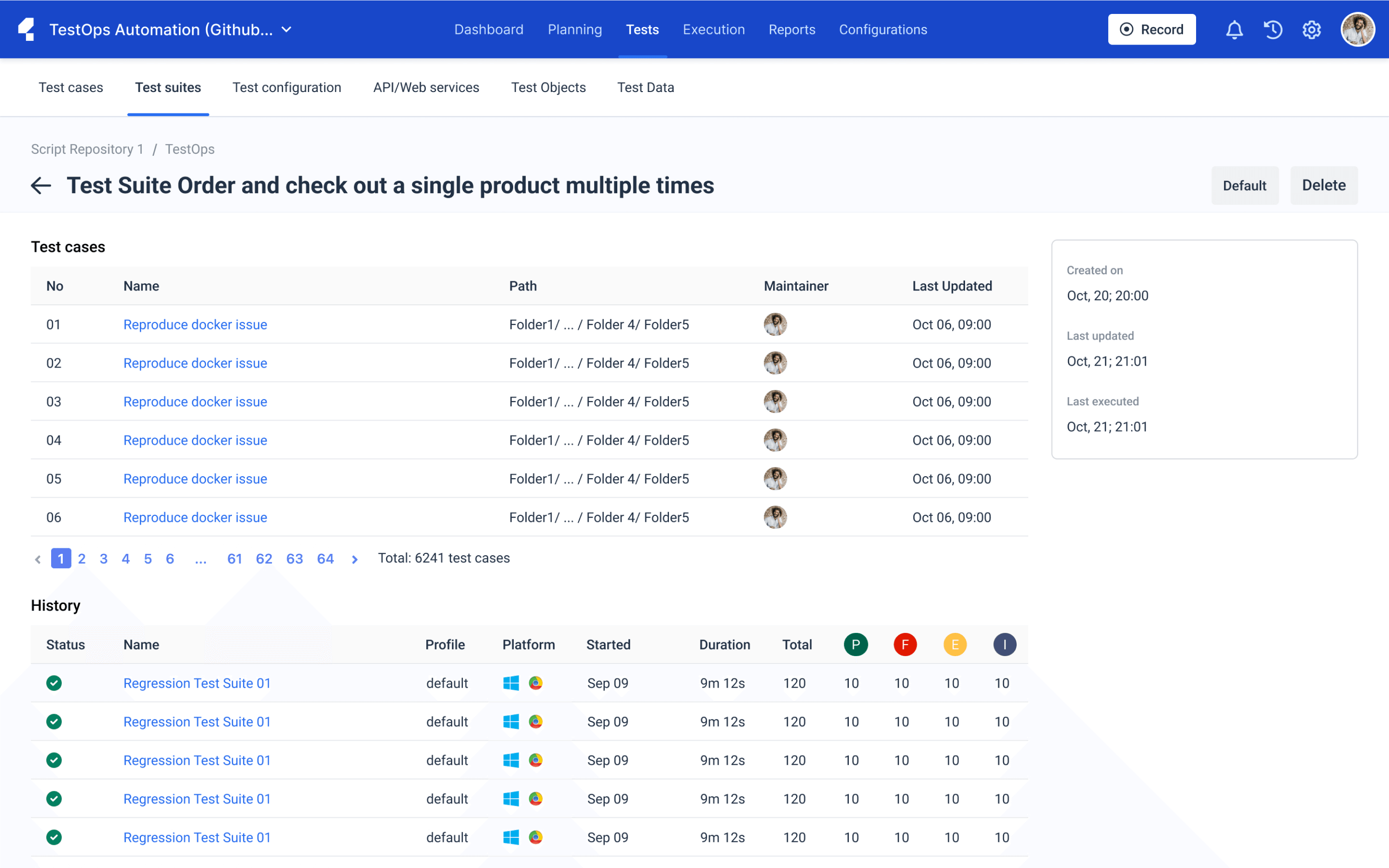Image resolution: width=1389 pixels, height=868 pixels.
Task: Open Reproduce docker issue in row 06
Action: point(195,517)
